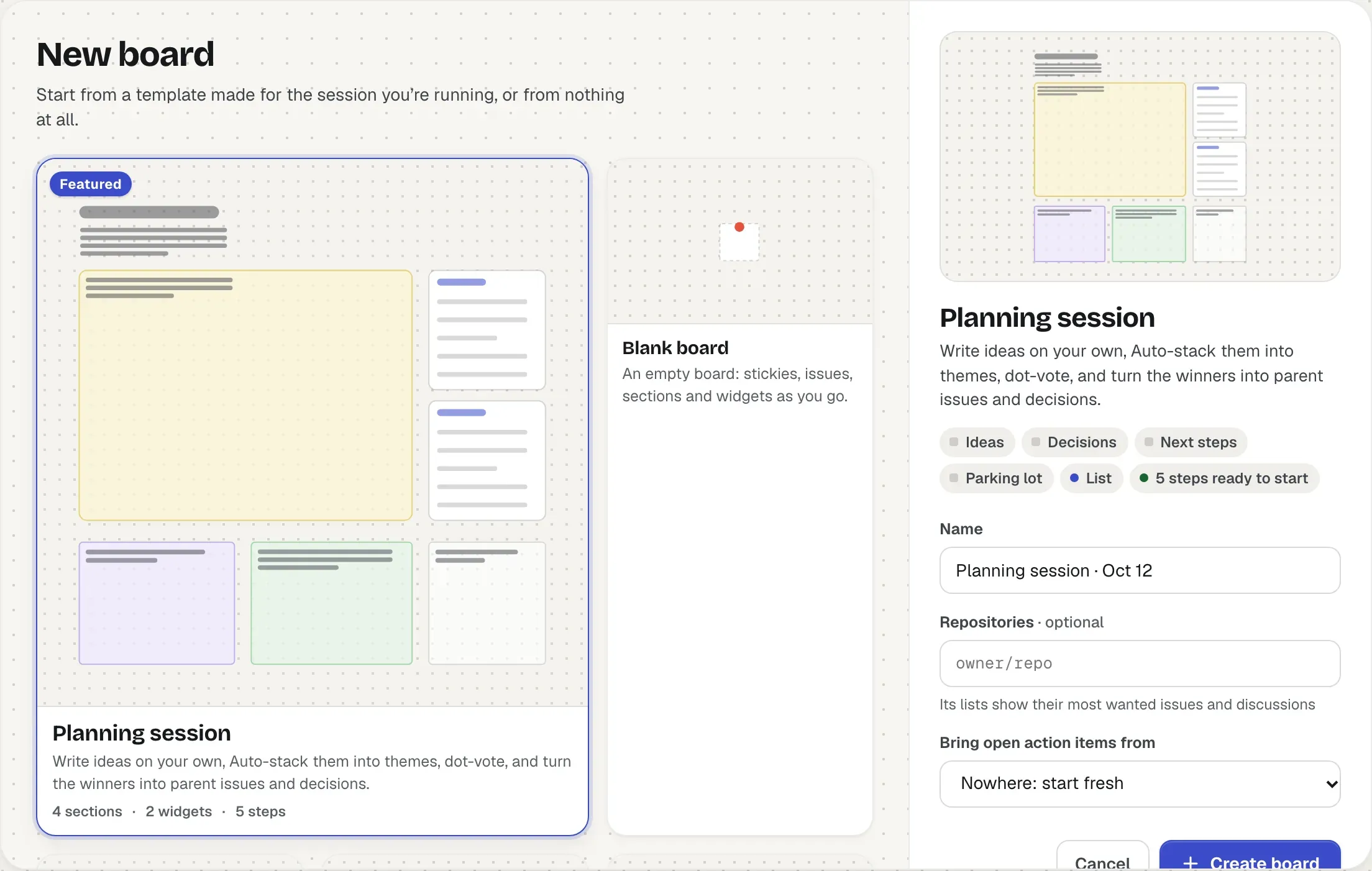
Task: Click the Ideas section chip
Action: tap(977, 442)
